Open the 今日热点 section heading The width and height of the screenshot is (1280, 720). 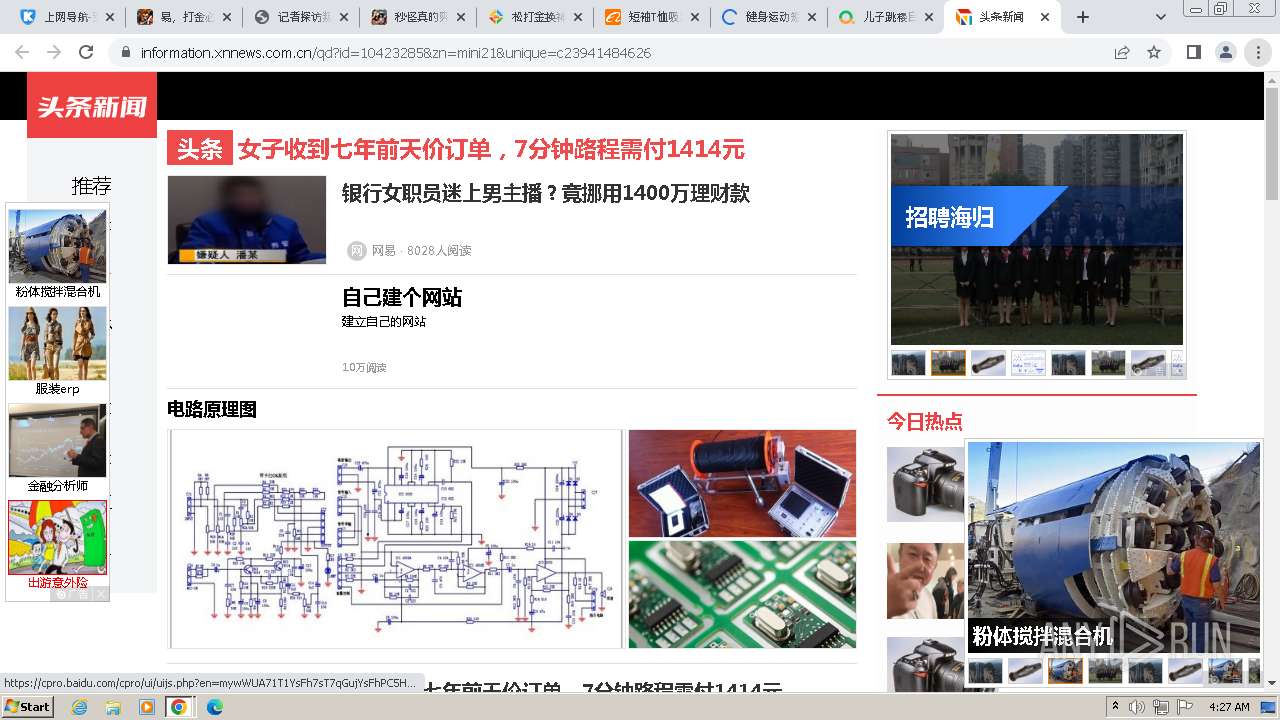925,421
